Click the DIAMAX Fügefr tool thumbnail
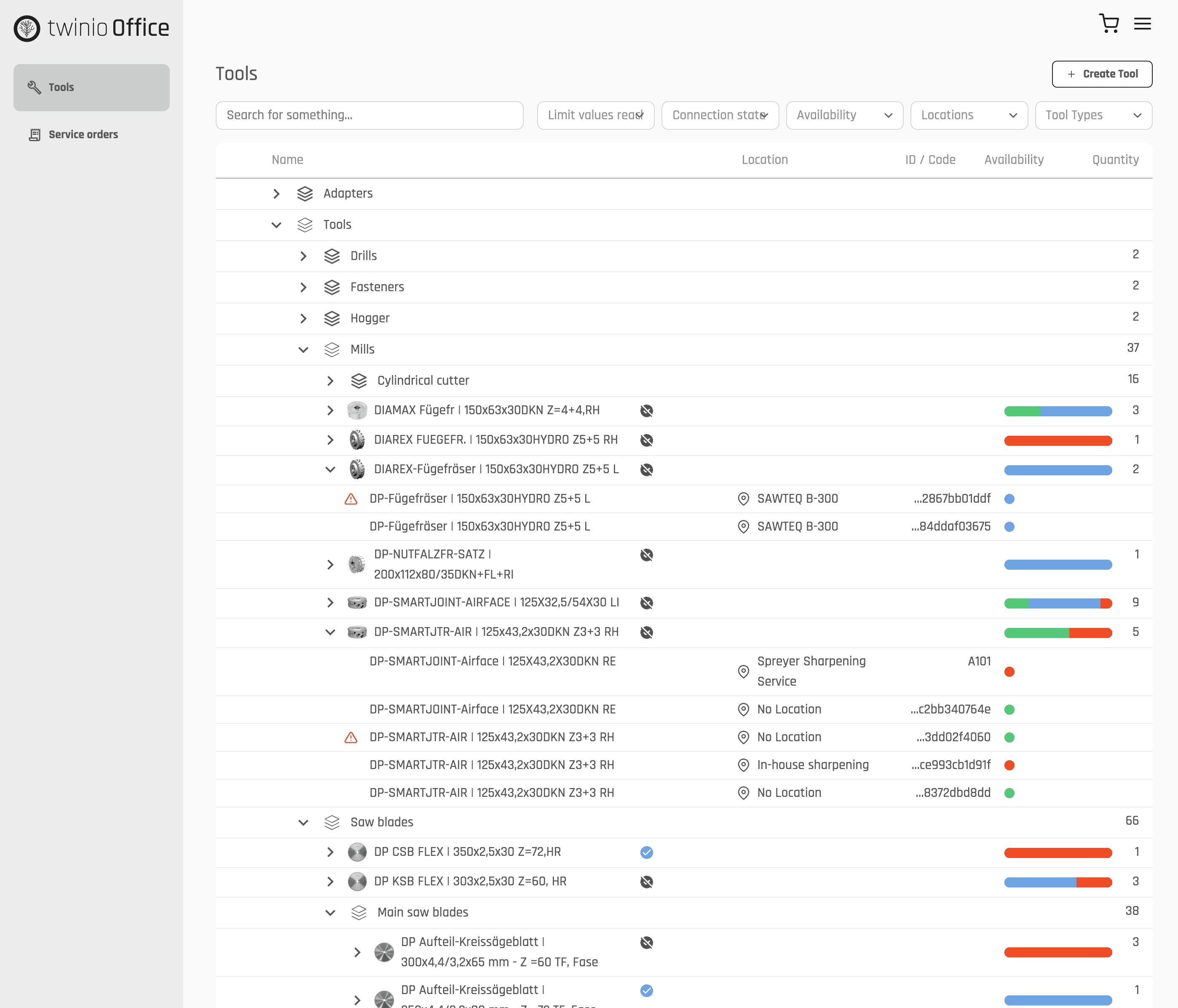Viewport: 1178px width, 1008px height. click(357, 410)
